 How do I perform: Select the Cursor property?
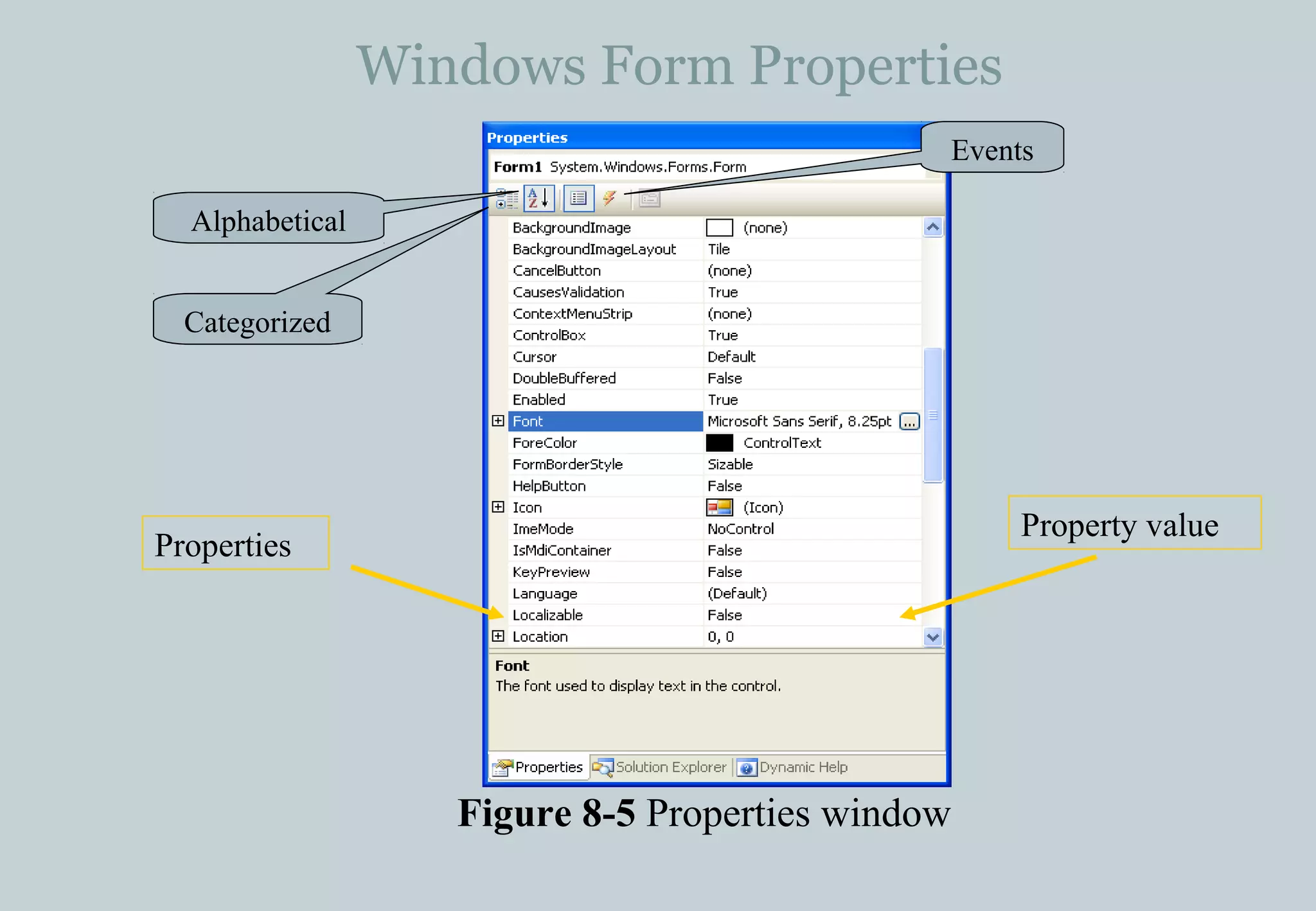click(534, 357)
